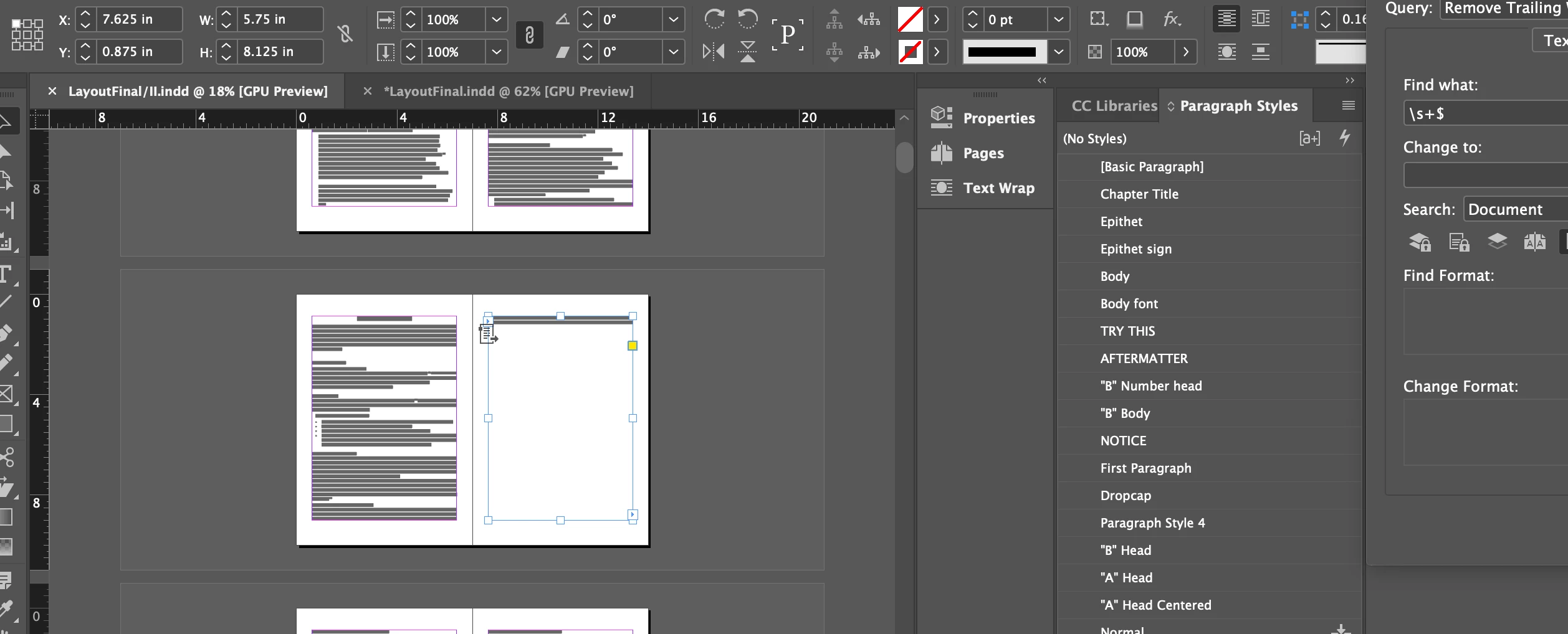This screenshot has width=1568, height=634.
Task: Click the Select Previous Object icon
Action: (x=869, y=19)
